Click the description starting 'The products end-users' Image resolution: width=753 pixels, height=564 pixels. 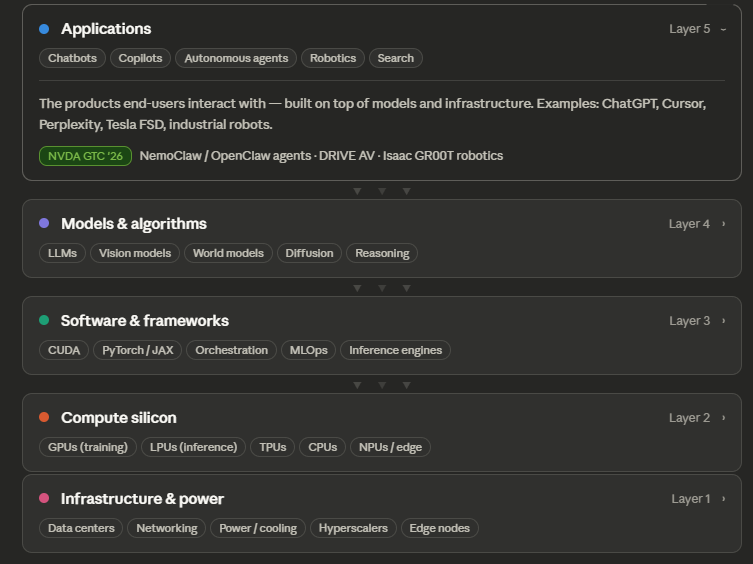pos(373,114)
